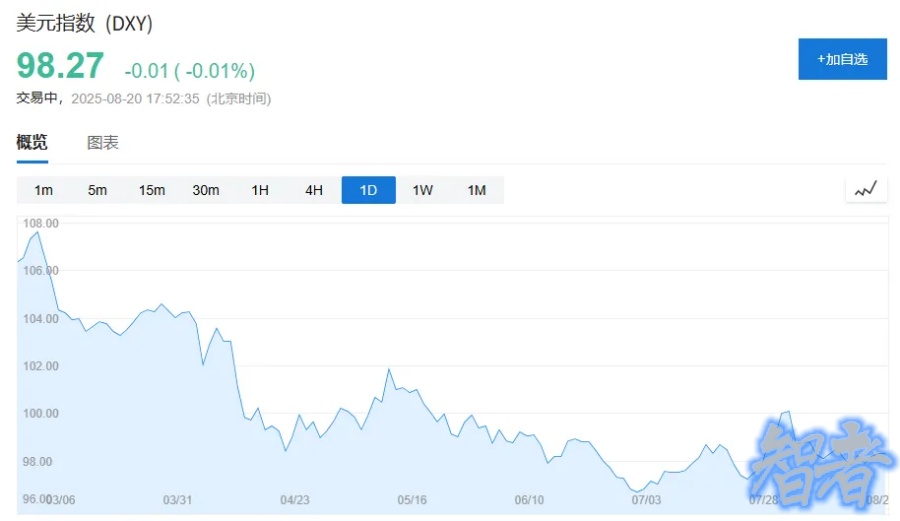The height and width of the screenshot is (521, 900).
Task: Click the 98.27 current price
Action: click(60, 66)
